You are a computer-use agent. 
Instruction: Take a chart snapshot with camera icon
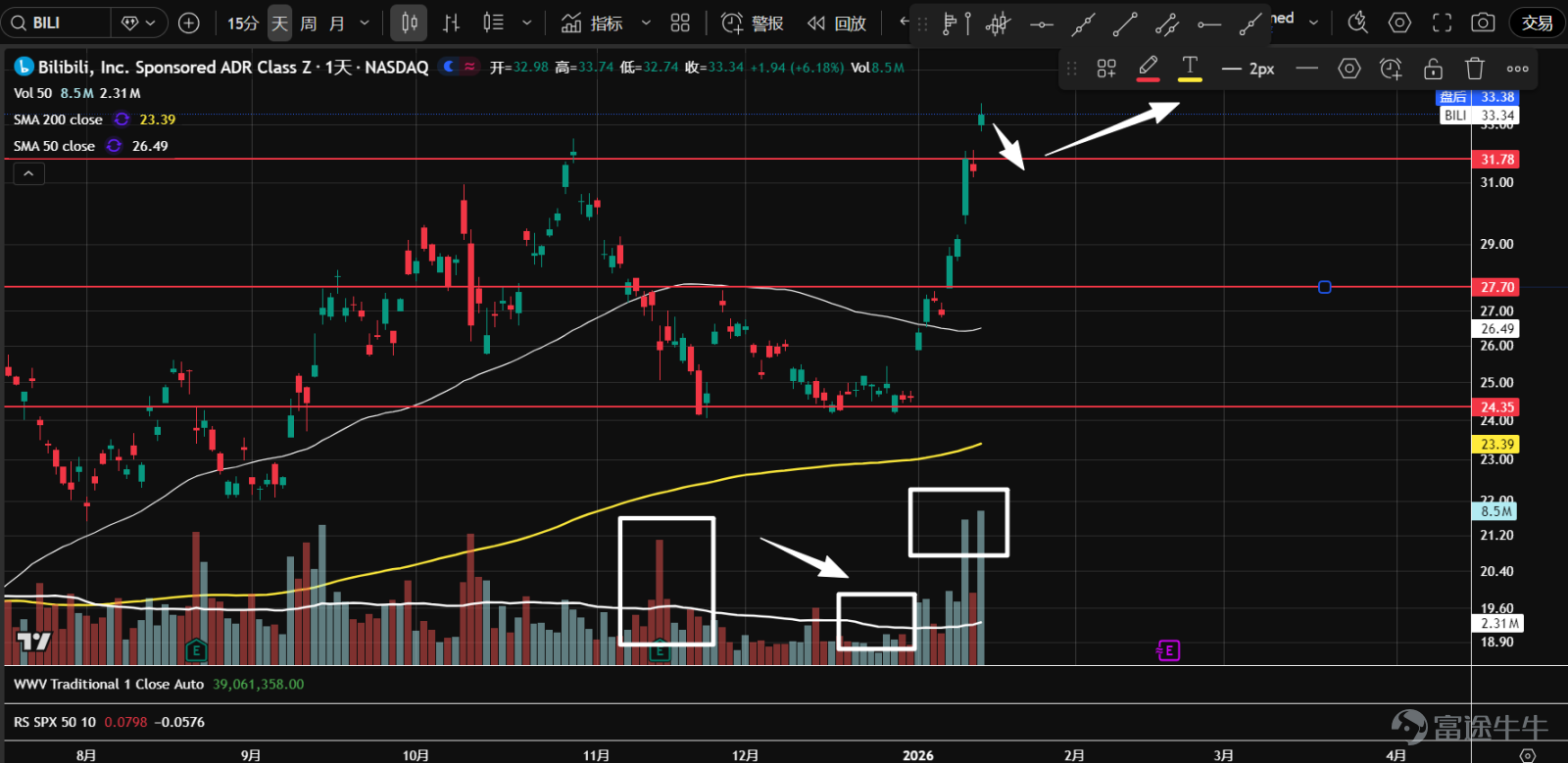click(x=1483, y=23)
